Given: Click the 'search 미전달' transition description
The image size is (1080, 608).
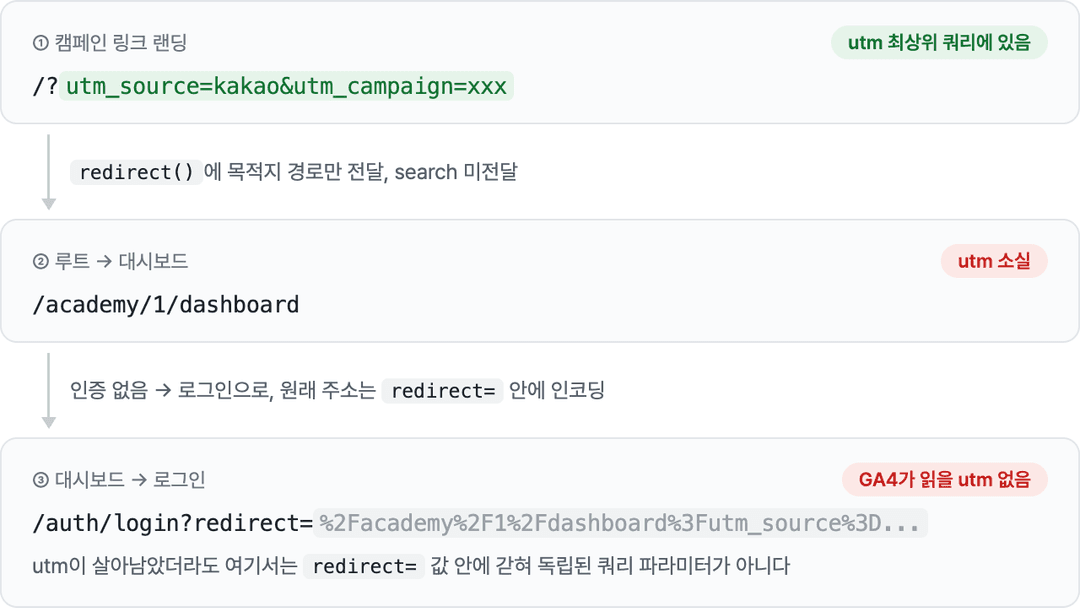Looking at the screenshot, I should pos(456,171).
